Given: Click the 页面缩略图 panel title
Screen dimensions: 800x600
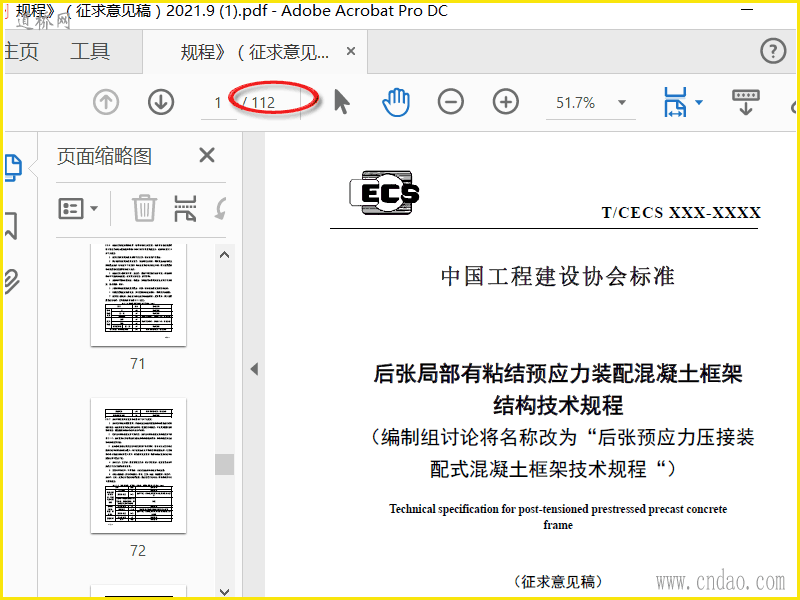Looking at the screenshot, I should [x=104, y=156].
